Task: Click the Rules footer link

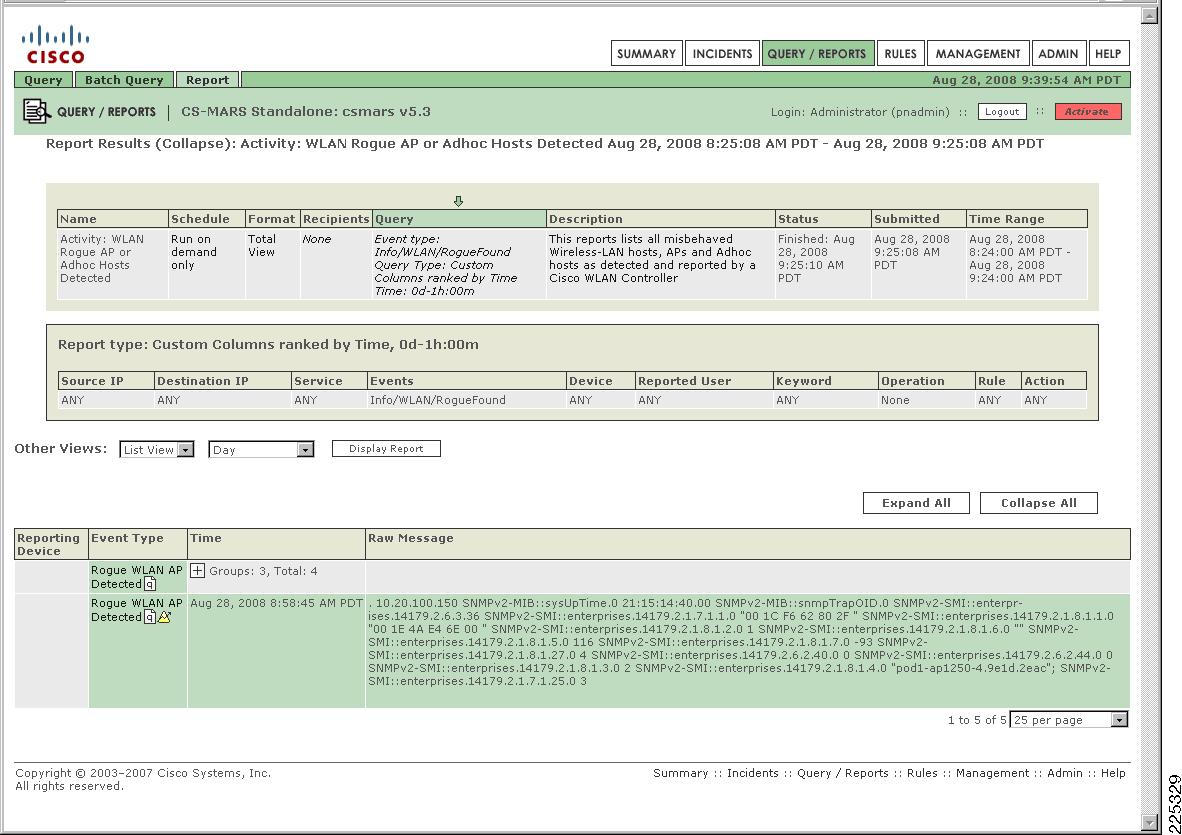Action: (922, 773)
